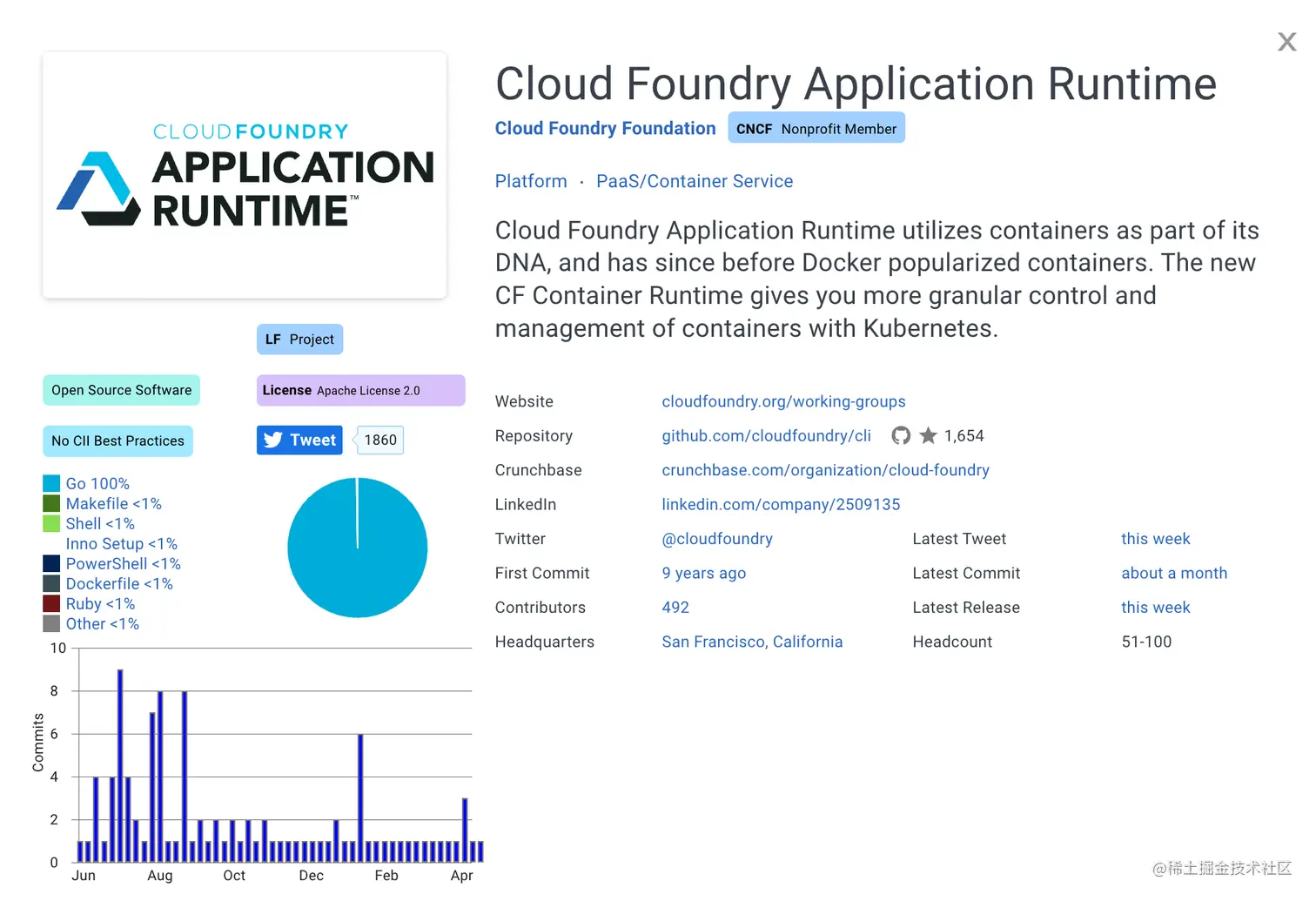This screenshot has height=901, width=1316.
Task: Click the 'about a month' latest commit link
Action: tap(1174, 573)
